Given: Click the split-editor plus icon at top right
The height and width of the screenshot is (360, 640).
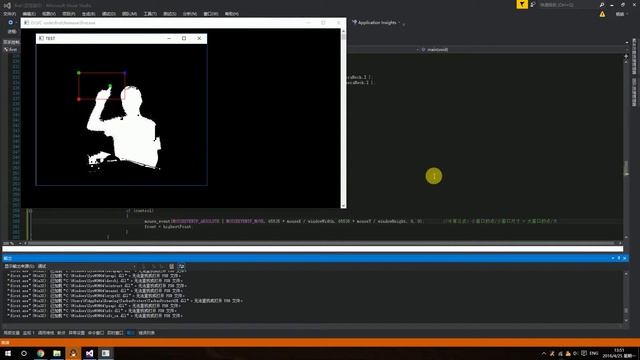Looking at the screenshot, I should point(626,56).
